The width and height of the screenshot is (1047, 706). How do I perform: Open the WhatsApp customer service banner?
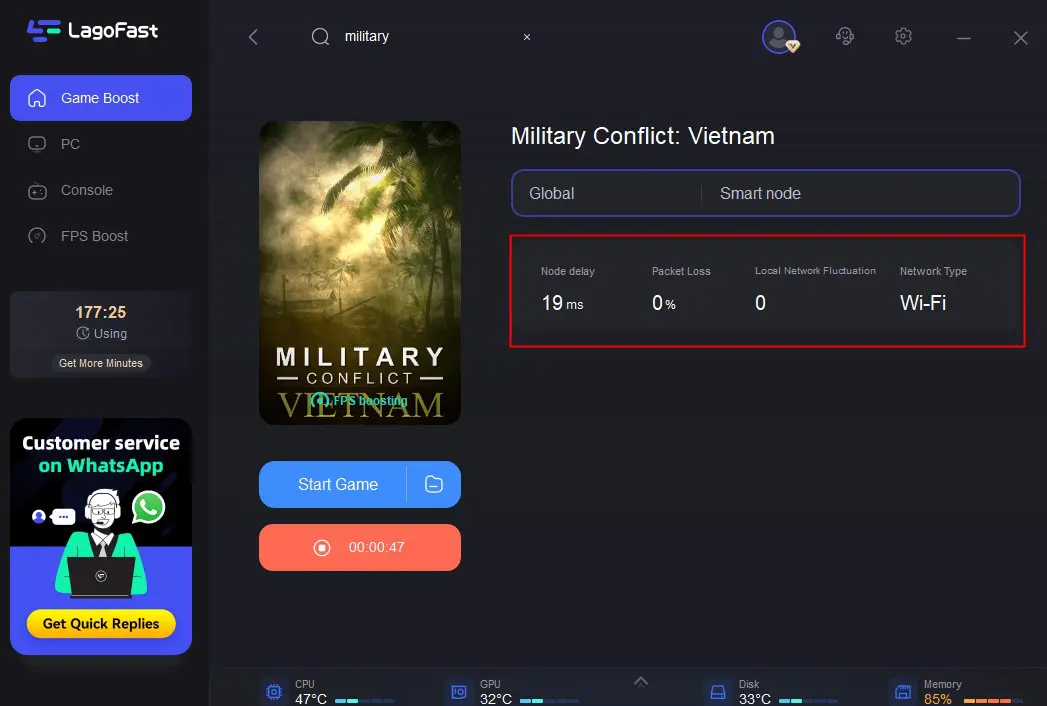point(101,536)
